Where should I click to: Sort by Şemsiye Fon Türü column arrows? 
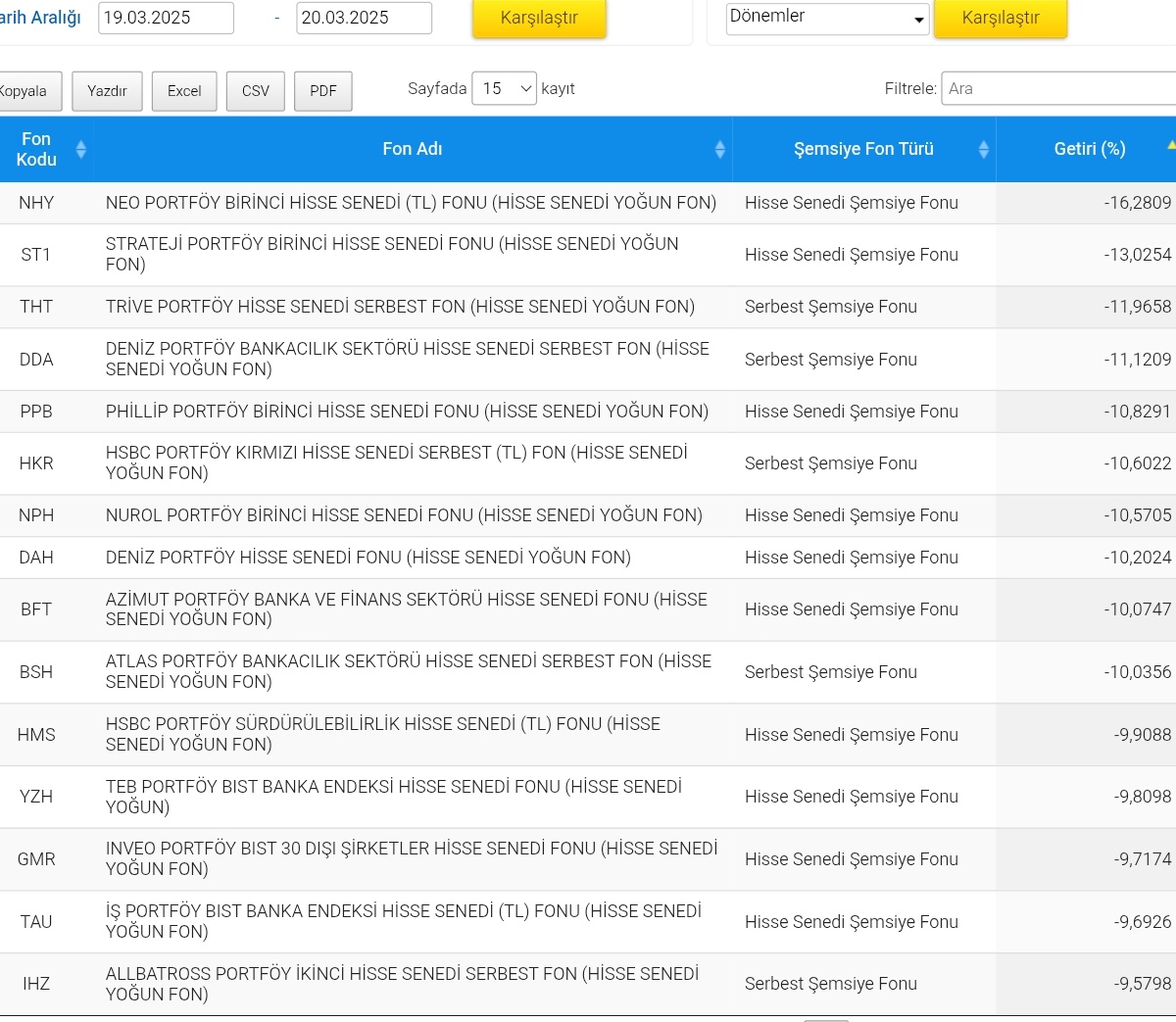(x=984, y=149)
